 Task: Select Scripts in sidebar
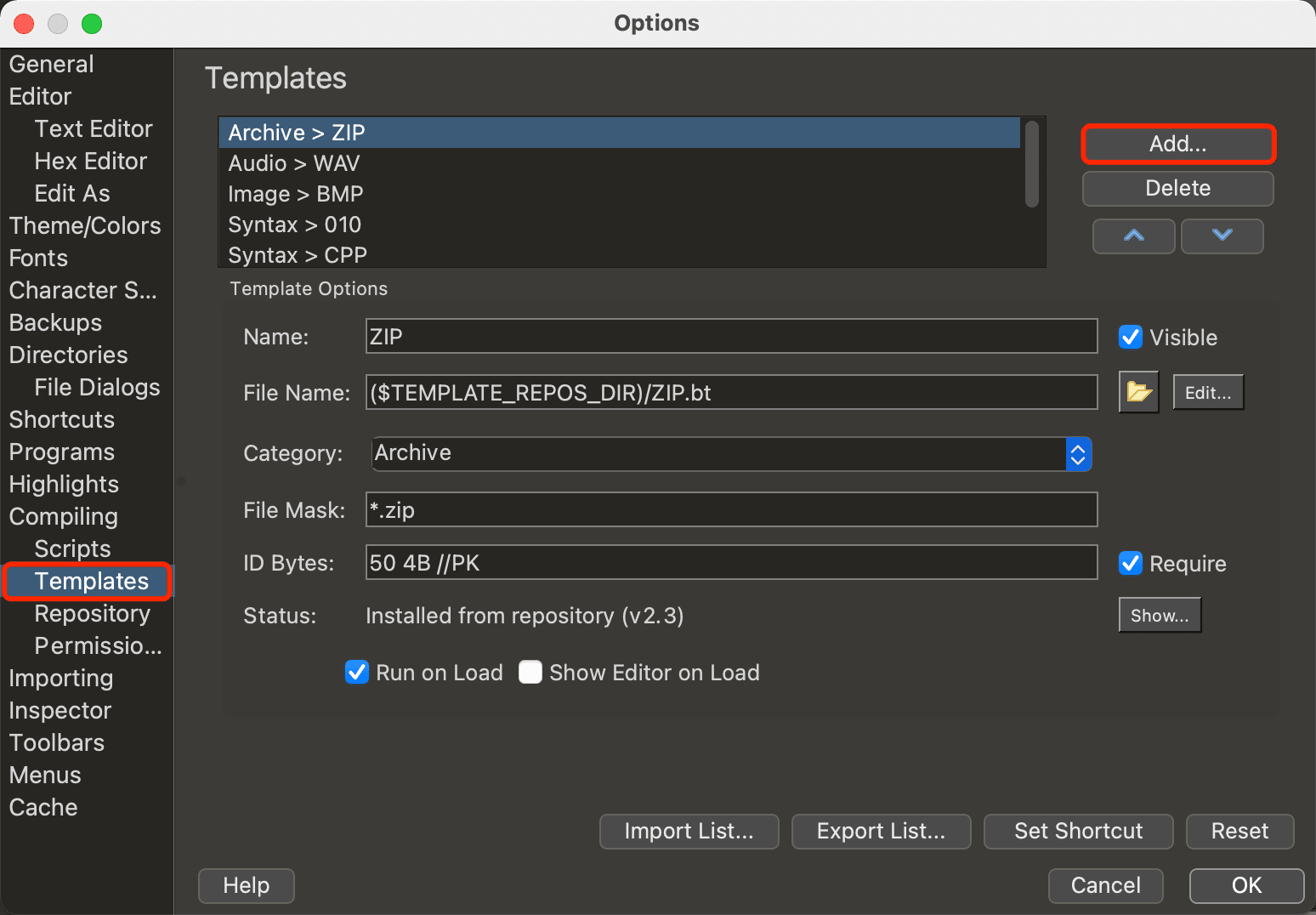pyautogui.click(x=72, y=548)
